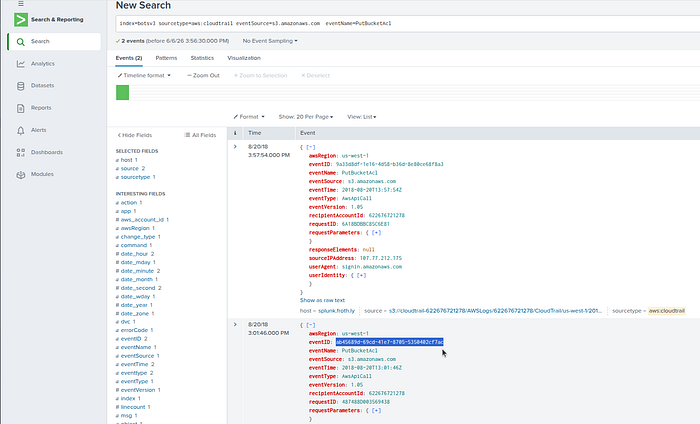The image size is (700, 424).
Task: Click userAgent value signin.amazonaws.com
Action: pyautogui.click(x=372, y=267)
